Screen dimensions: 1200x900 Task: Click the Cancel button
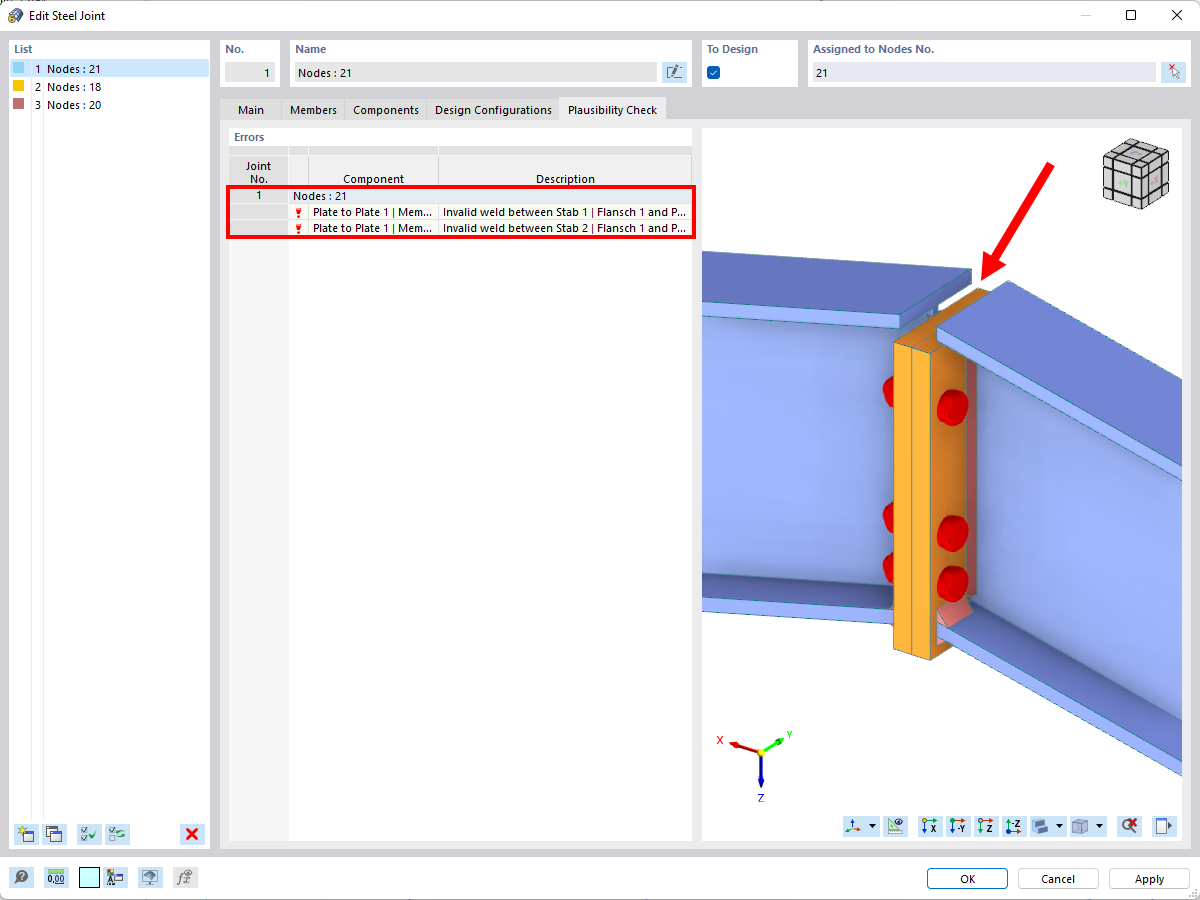pos(1058,879)
